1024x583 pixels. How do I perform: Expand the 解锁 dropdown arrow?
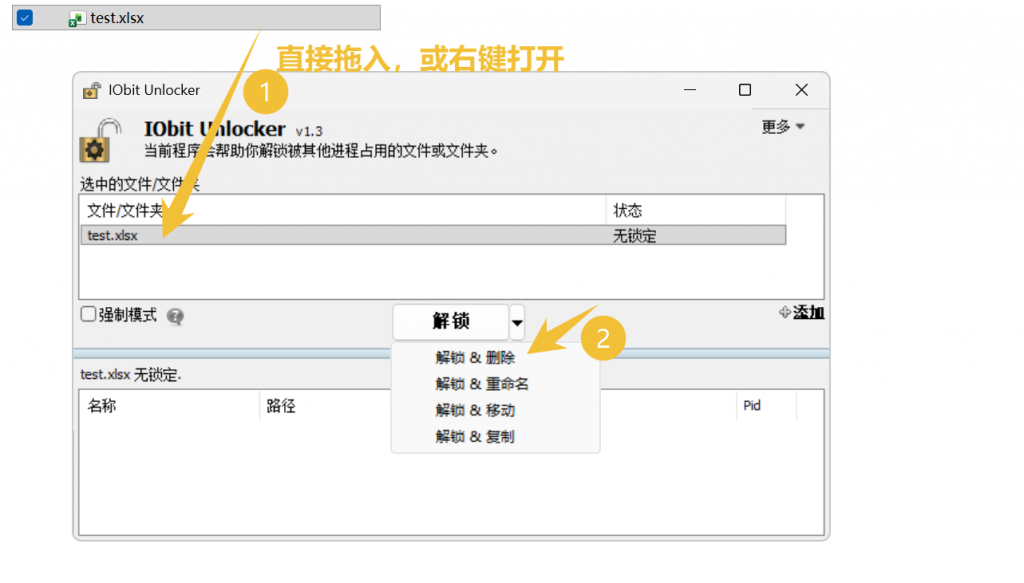517,322
